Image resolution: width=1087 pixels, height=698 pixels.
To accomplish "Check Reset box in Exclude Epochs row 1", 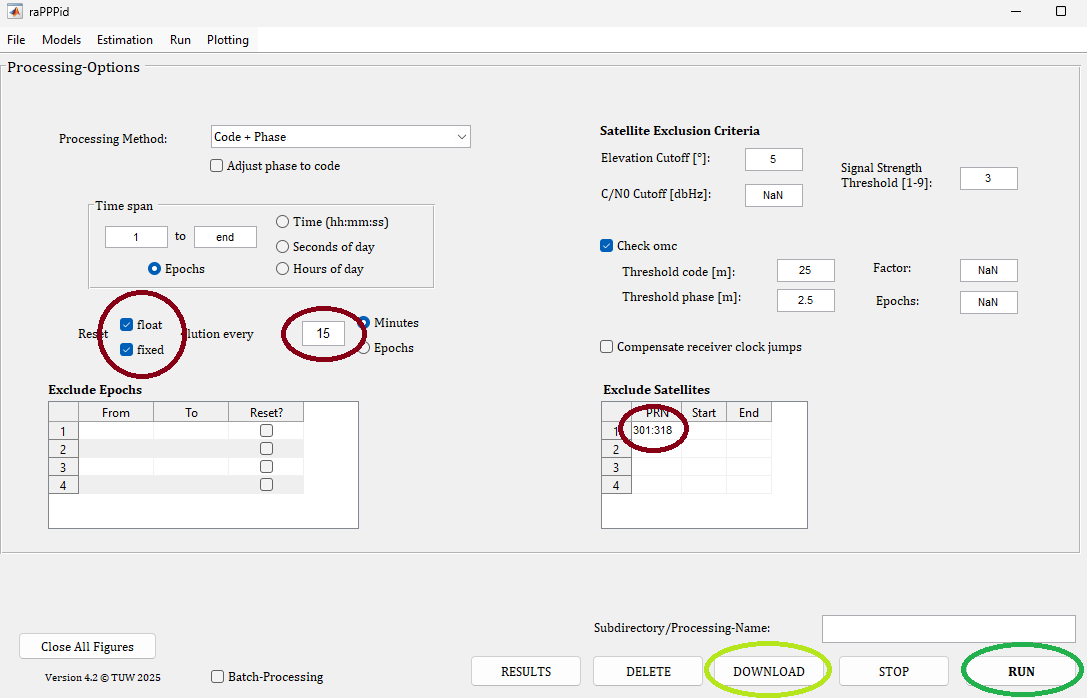I will tap(266, 431).
